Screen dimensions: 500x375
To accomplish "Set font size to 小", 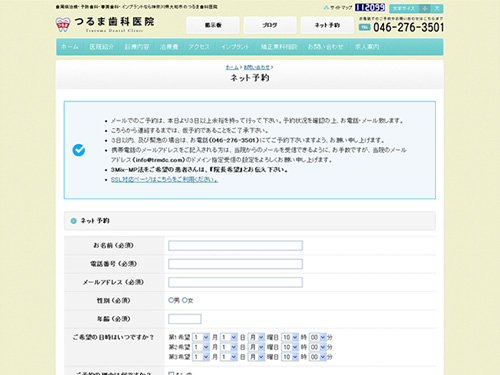I will pos(425,9).
